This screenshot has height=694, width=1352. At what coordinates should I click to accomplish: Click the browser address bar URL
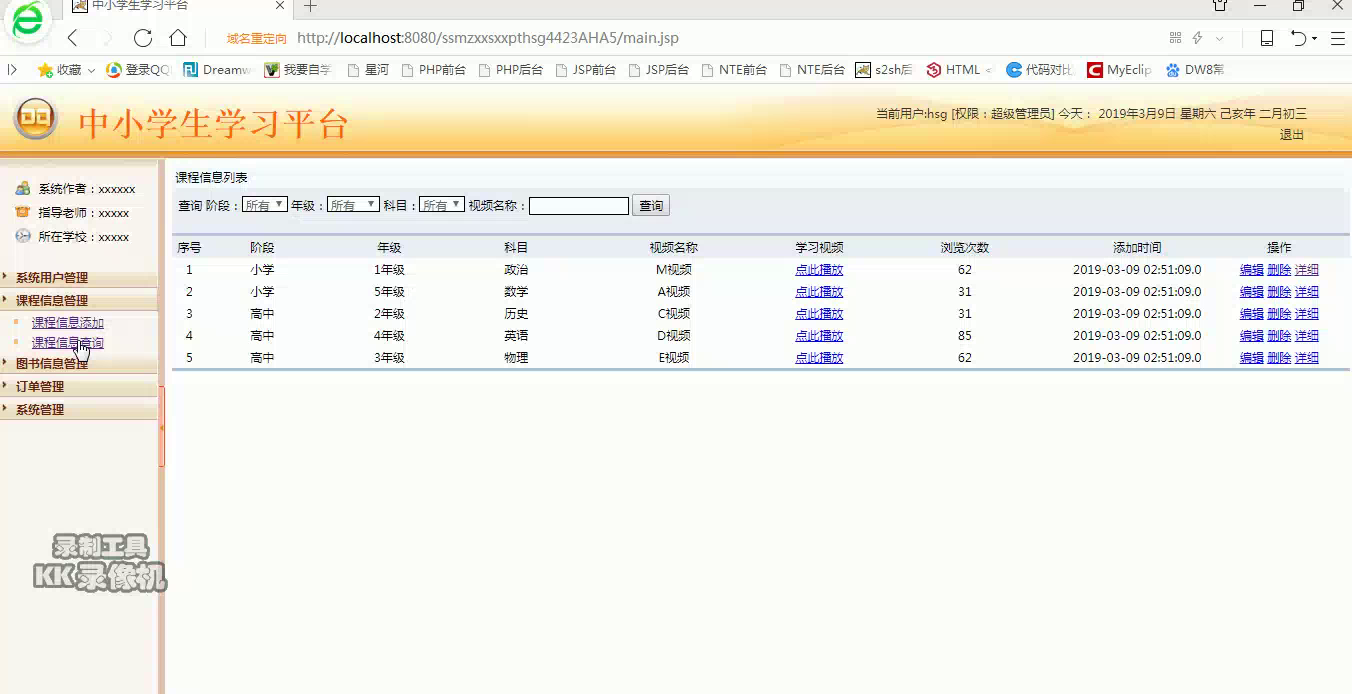coord(488,38)
